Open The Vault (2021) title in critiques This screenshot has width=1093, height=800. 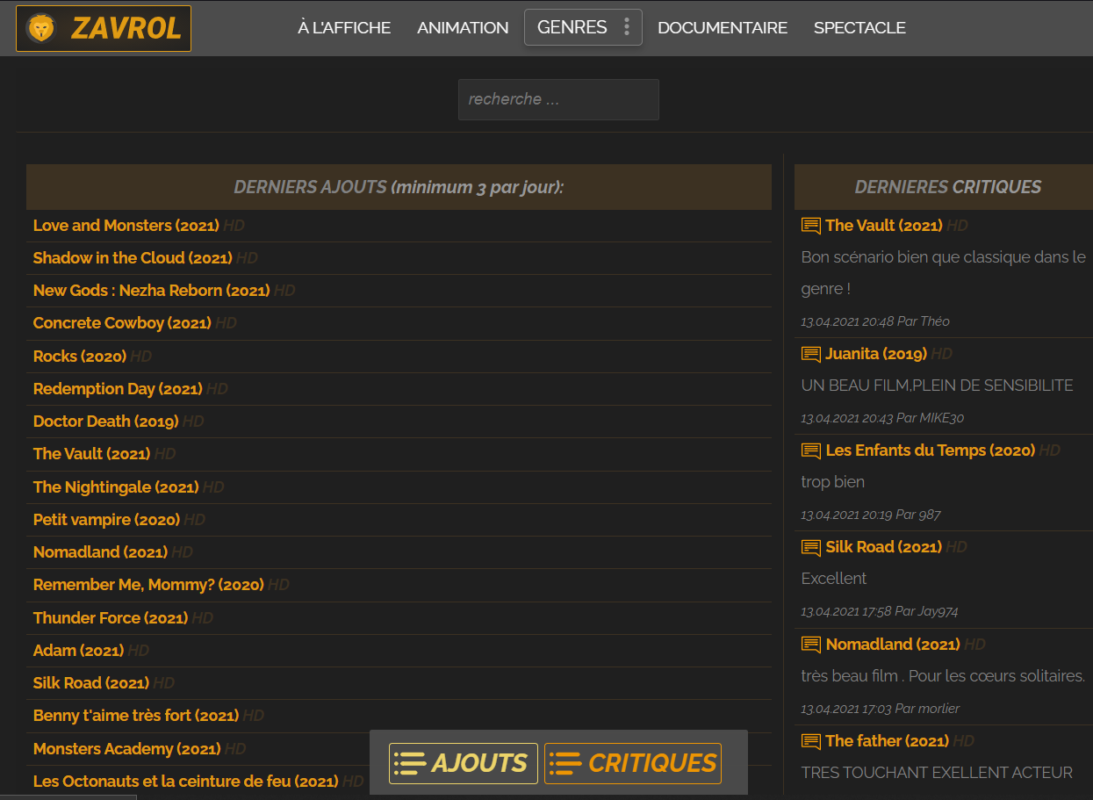click(884, 225)
